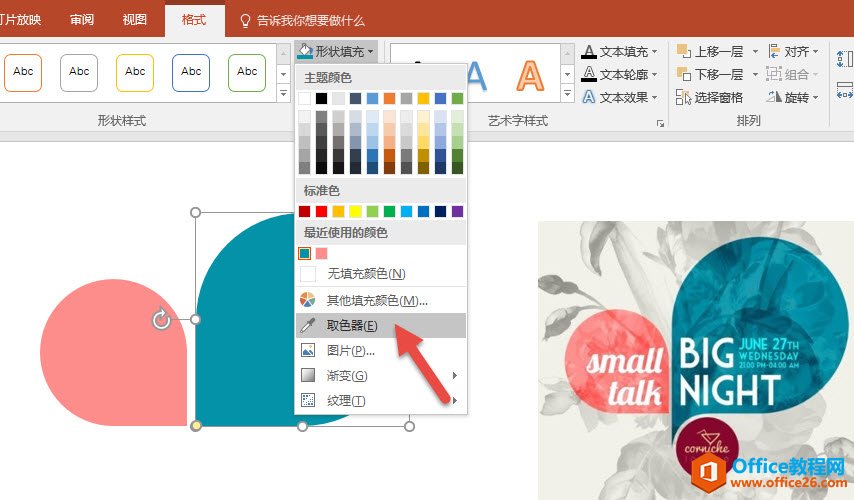The height and width of the screenshot is (500, 854).
Task: Click the rotation handle of selected shape
Action: [x=161, y=319]
